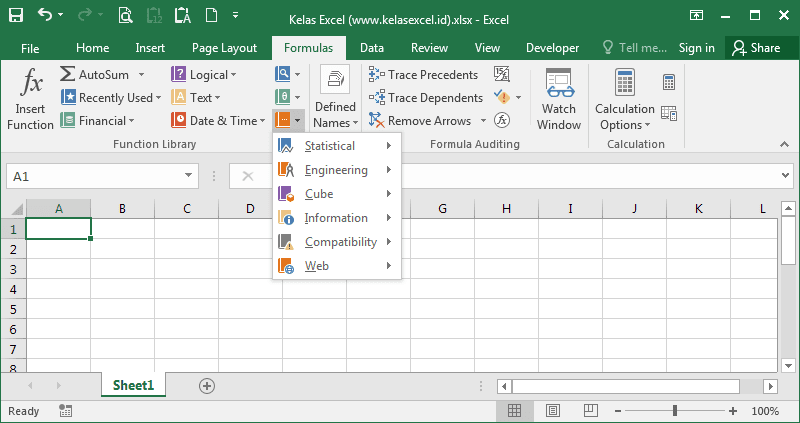800x423 pixels.
Task: Select row 5 header
Action: [13, 309]
